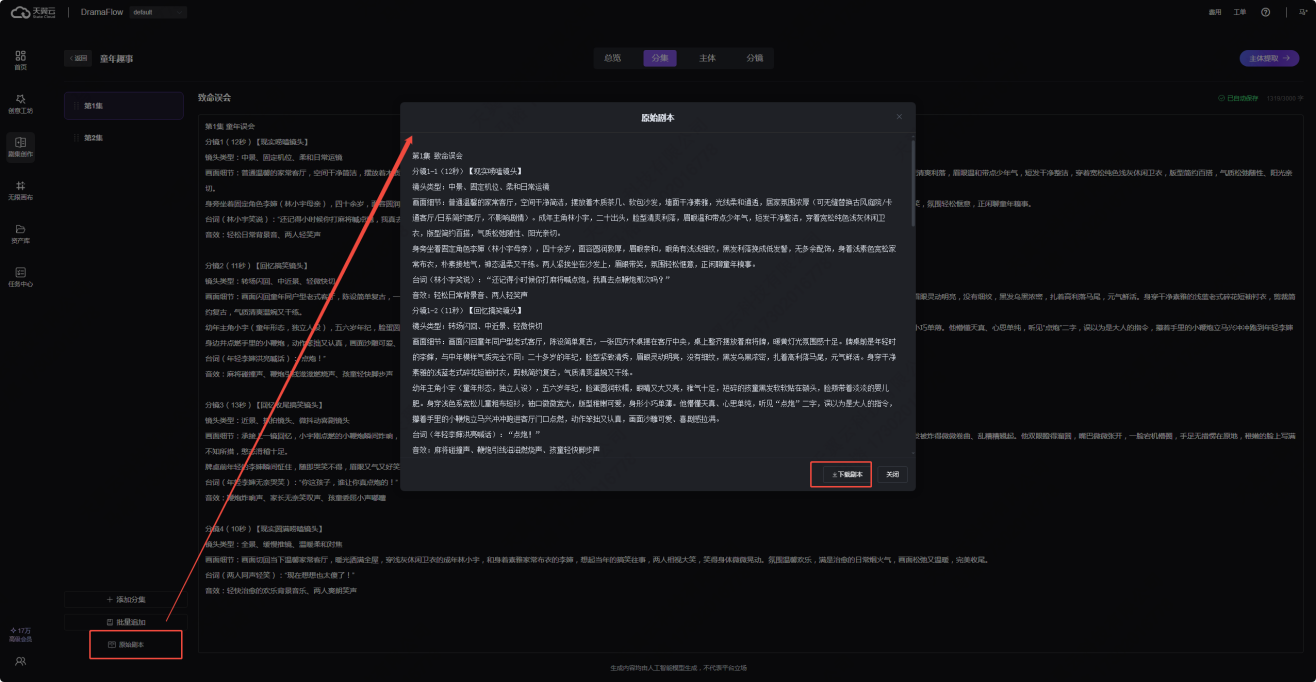Screen dimensions: 1316x682
Task: Click the 原始剧本 button in left panel
Action: click(125, 645)
